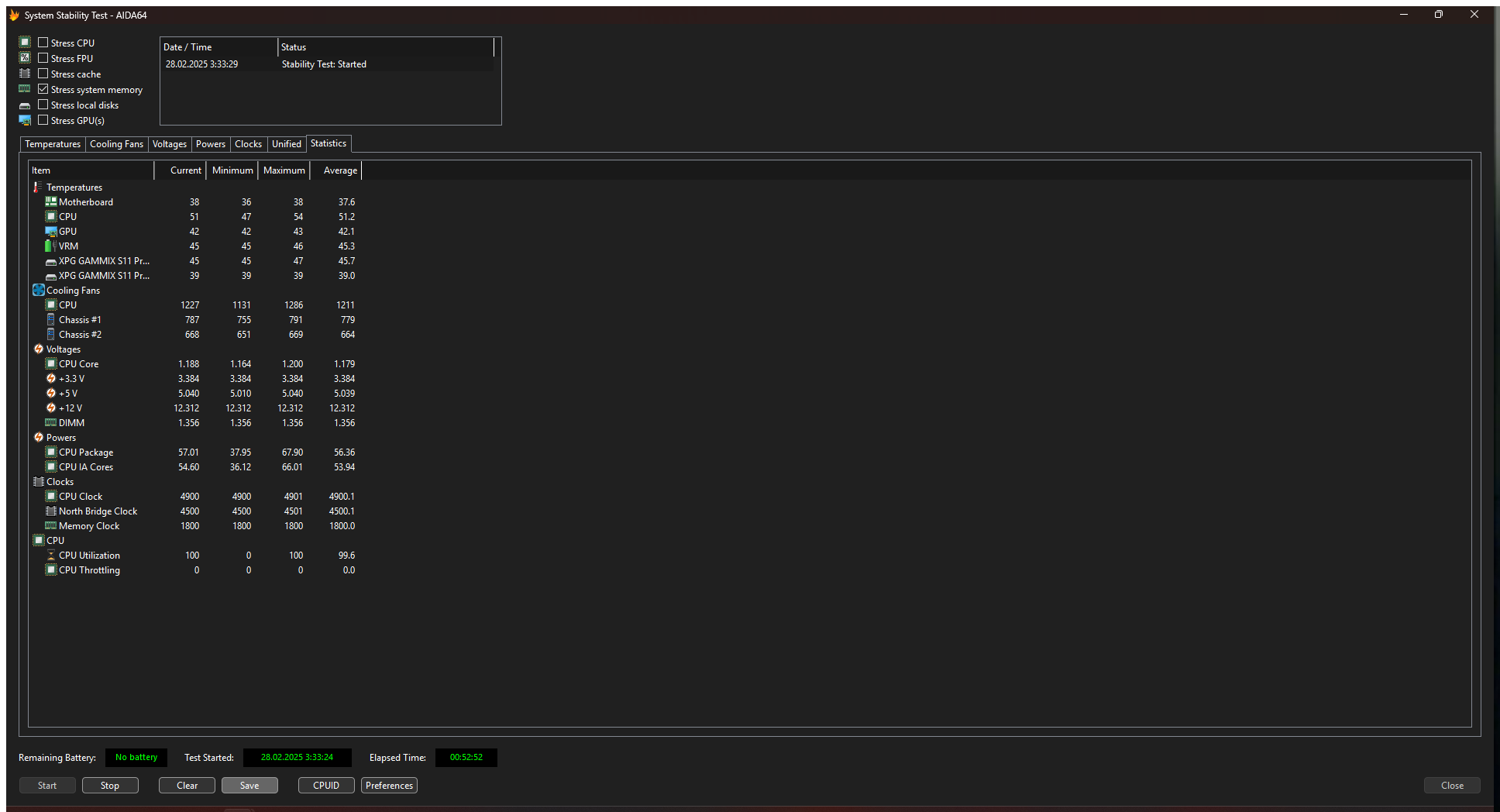Click the +3.3 V voltage icon

tap(51, 378)
